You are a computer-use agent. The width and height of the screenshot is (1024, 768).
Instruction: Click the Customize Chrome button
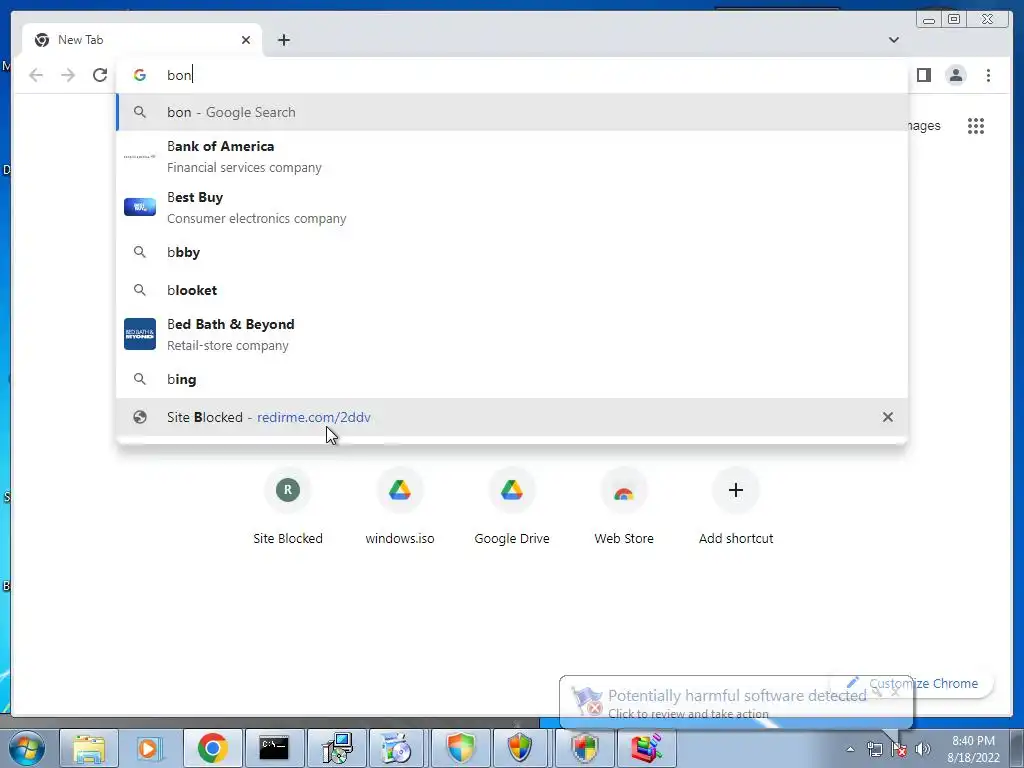(x=912, y=683)
